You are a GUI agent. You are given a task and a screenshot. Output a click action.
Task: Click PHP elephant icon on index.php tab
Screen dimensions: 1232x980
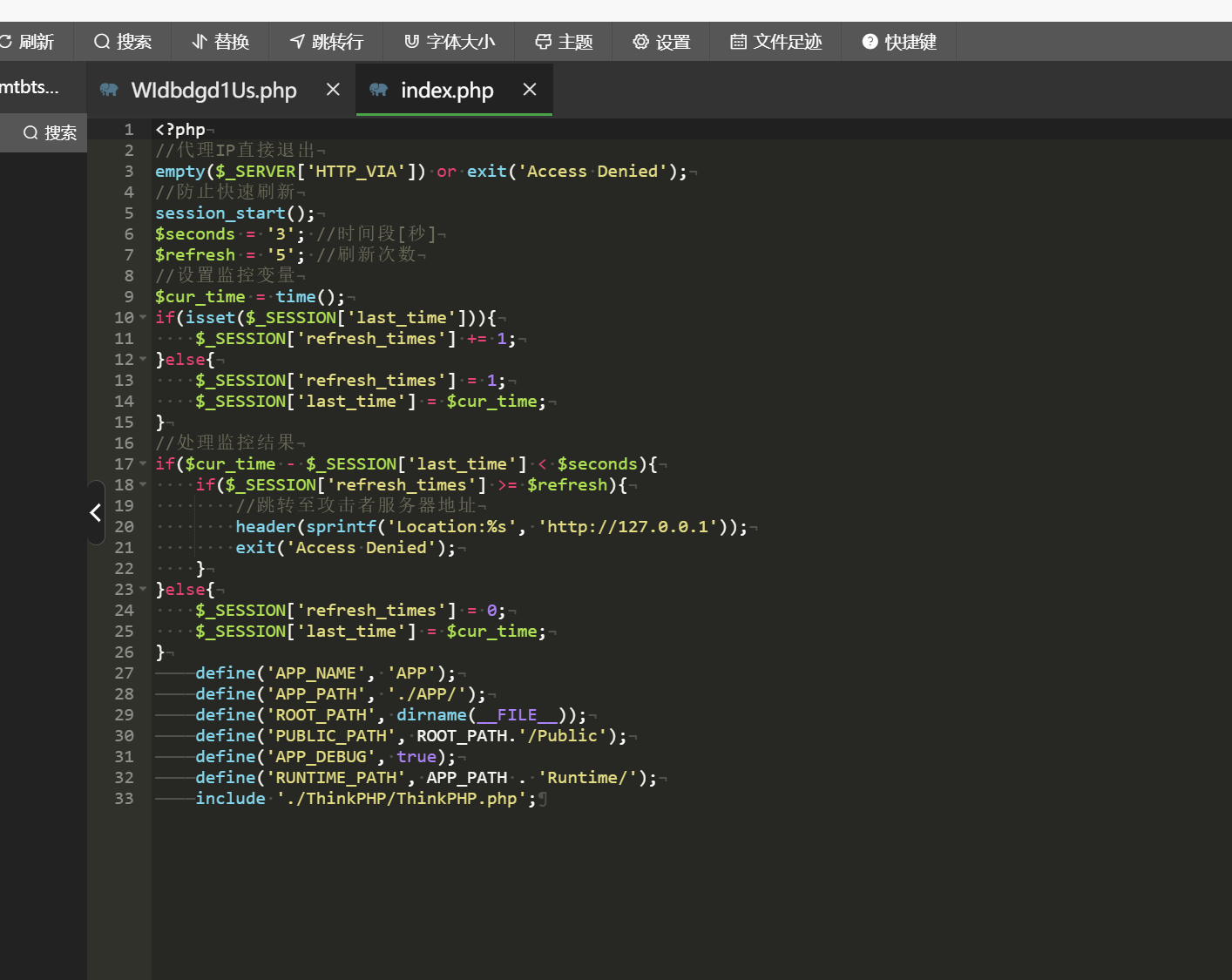pyautogui.click(x=378, y=89)
